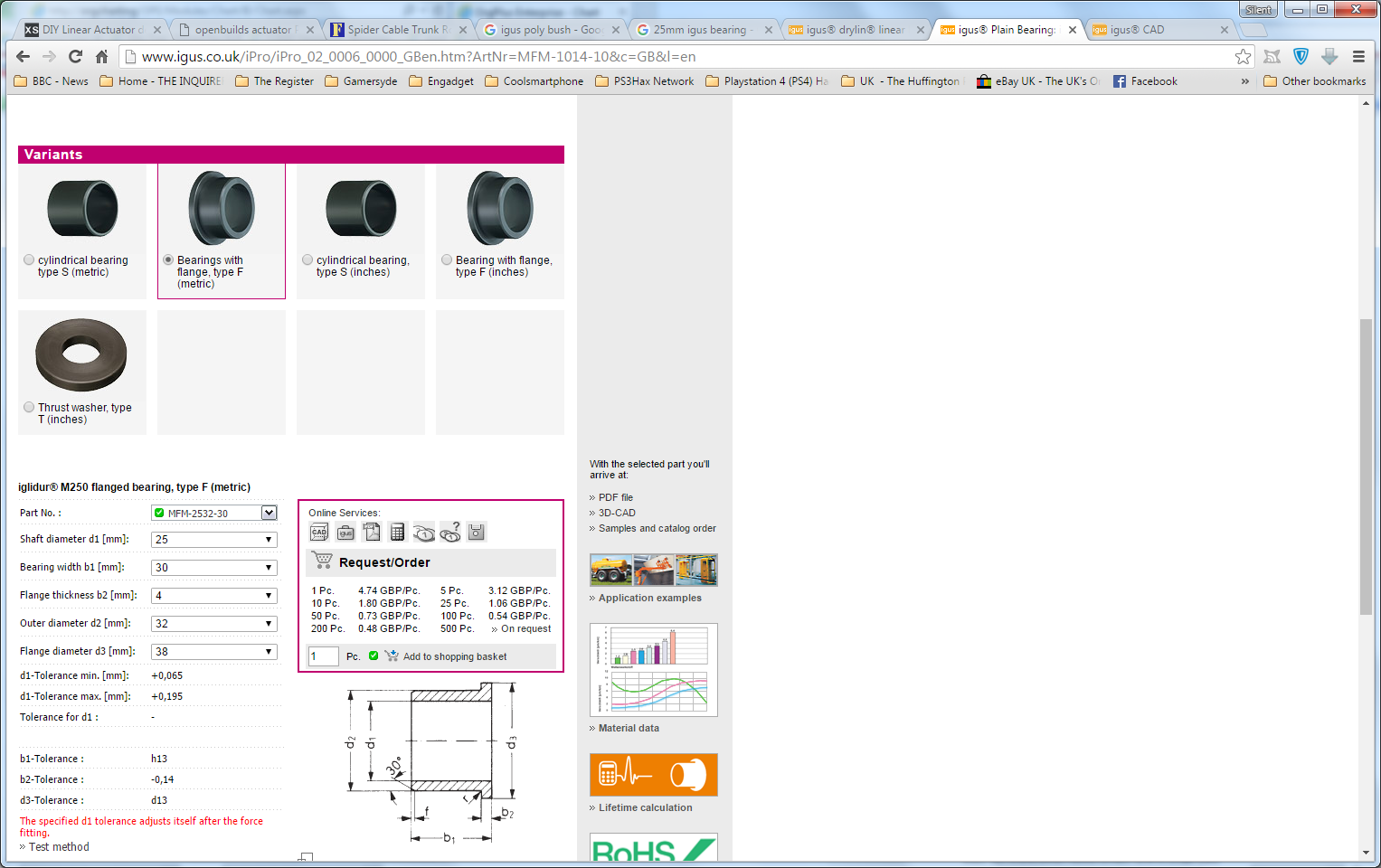Select Thrust washer type T (inches) radio
Screen dimensions: 1381x868
tap(29, 407)
